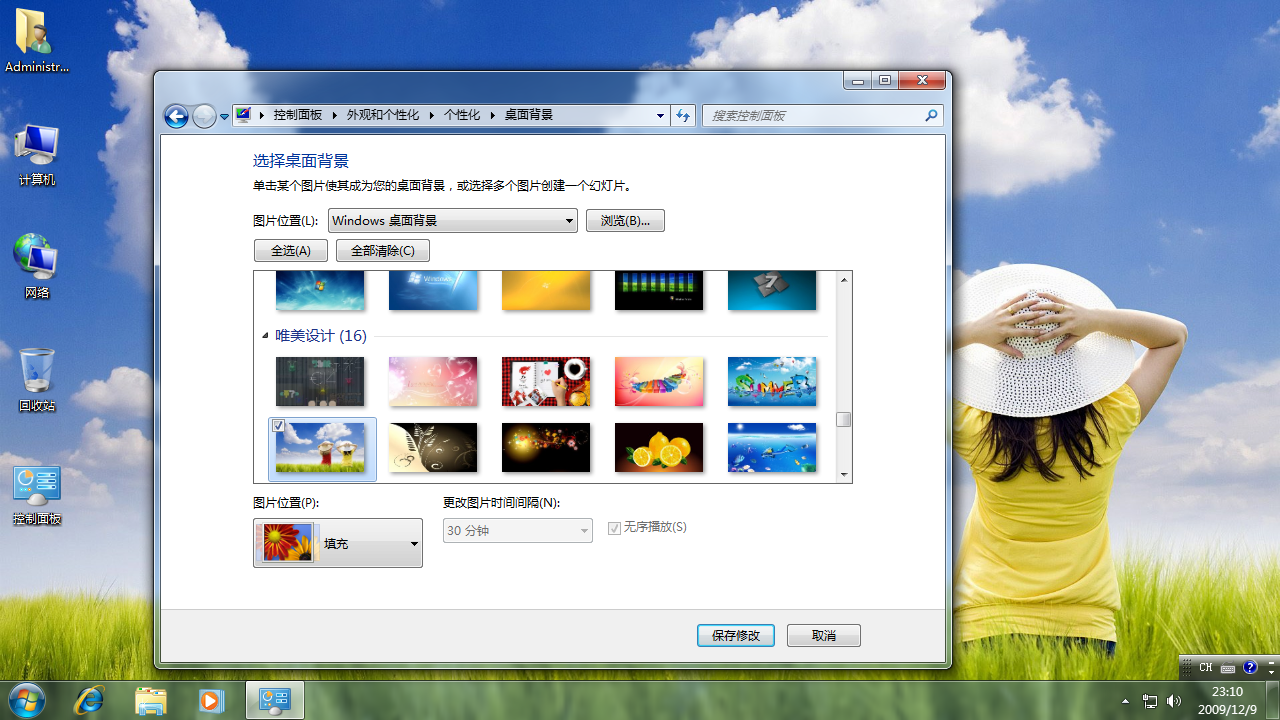The width and height of the screenshot is (1280, 720).
Task: Click the 全选(A) button
Action: pos(291,250)
